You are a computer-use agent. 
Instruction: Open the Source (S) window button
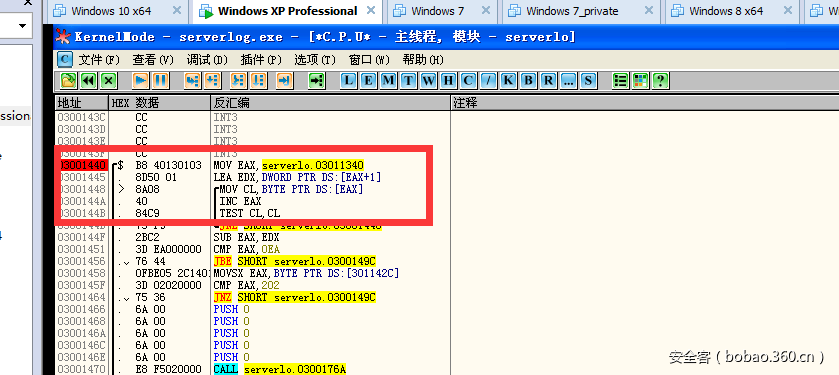pos(588,81)
